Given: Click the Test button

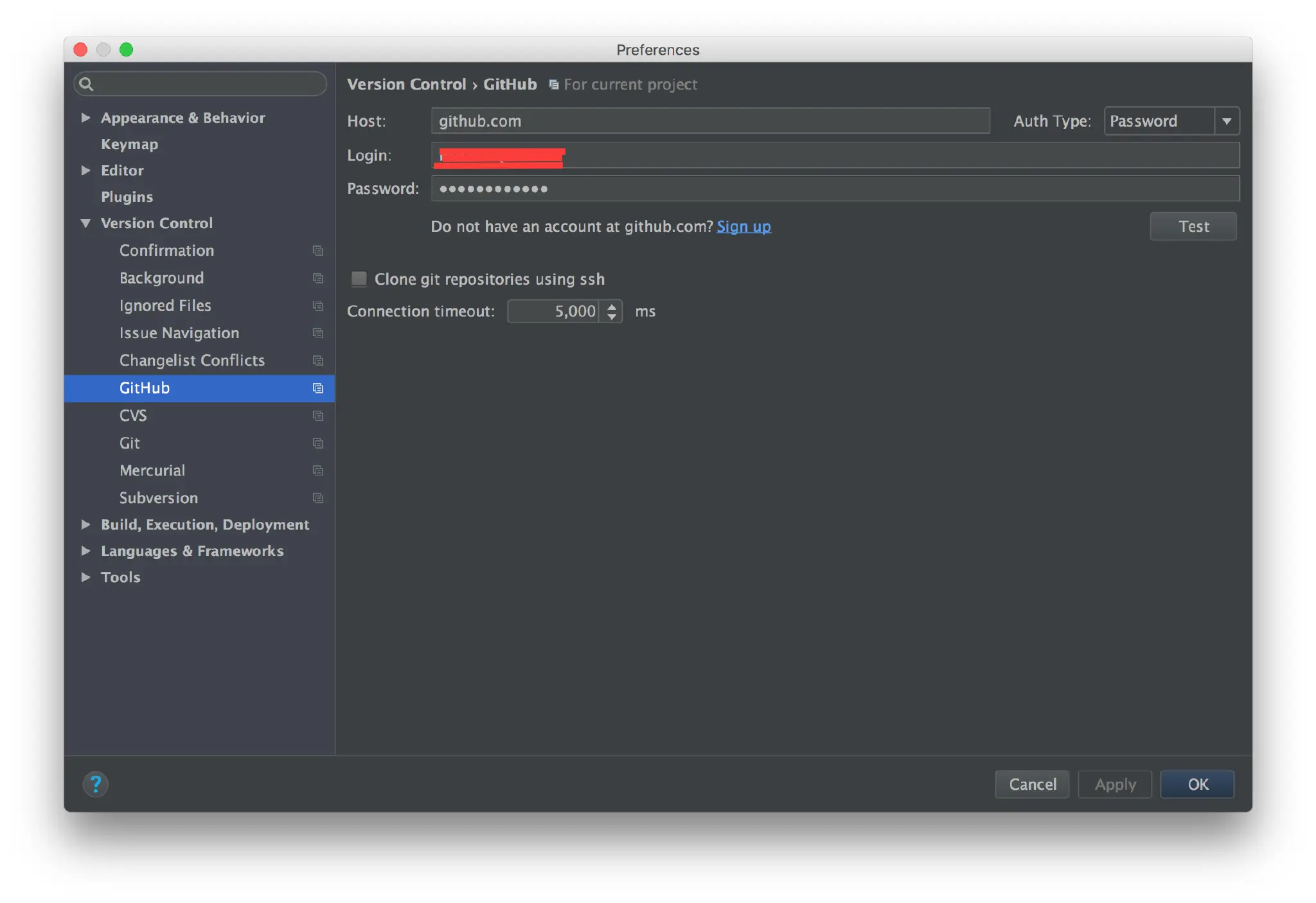Looking at the screenshot, I should pyautogui.click(x=1193, y=226).
